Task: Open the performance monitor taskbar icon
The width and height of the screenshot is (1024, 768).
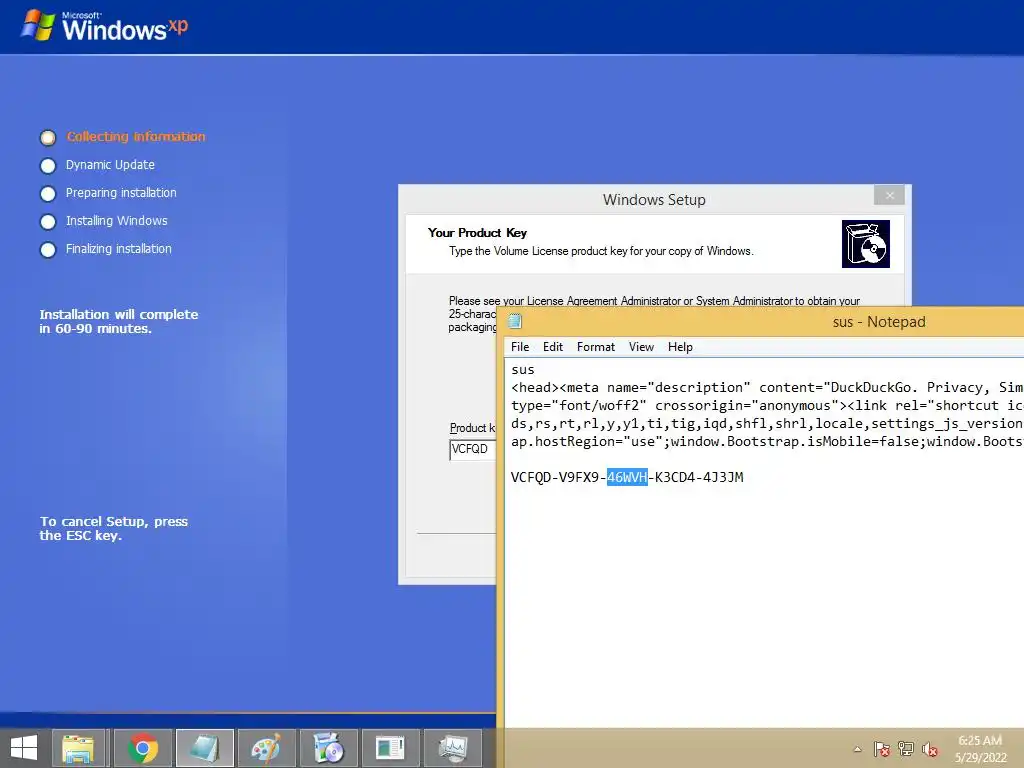Action: pos(453,748)
